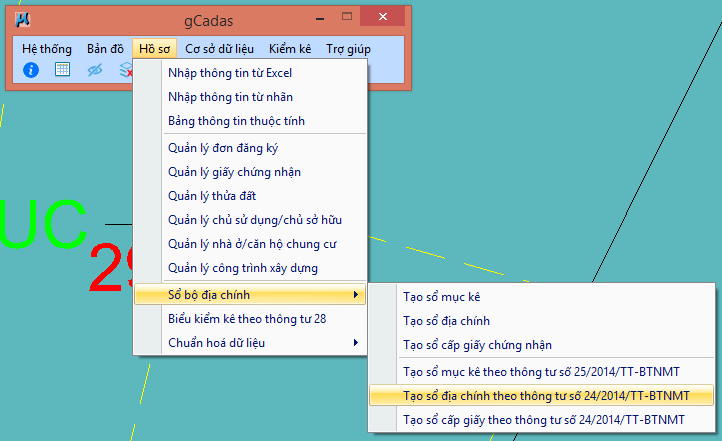Choose Tạo sổ địa chính theo thông tư 24/2014
Viewport: 722px width, 441px height.
pos(540,396)
